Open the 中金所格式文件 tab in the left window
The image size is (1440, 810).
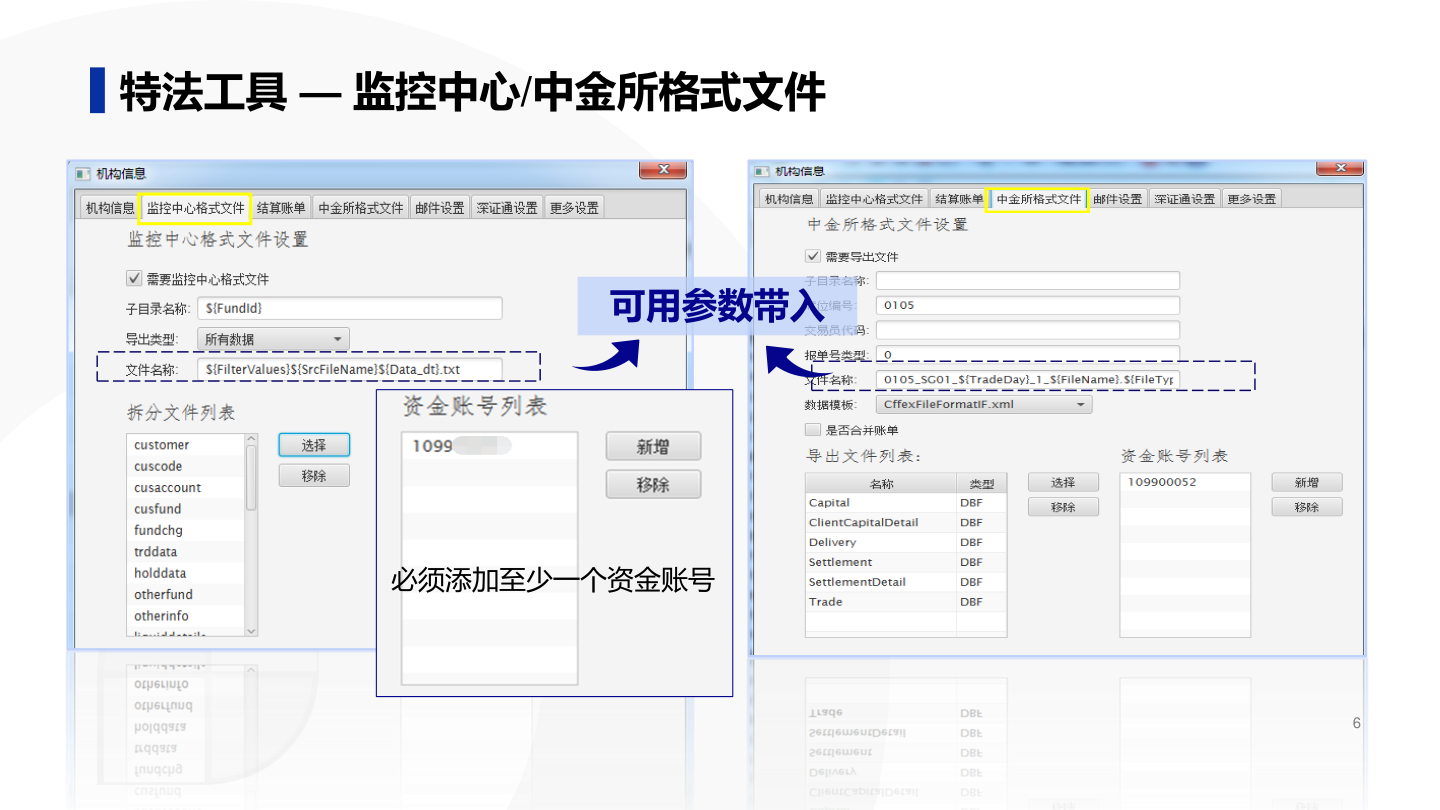pyautogui.click(x=360, y=208)
